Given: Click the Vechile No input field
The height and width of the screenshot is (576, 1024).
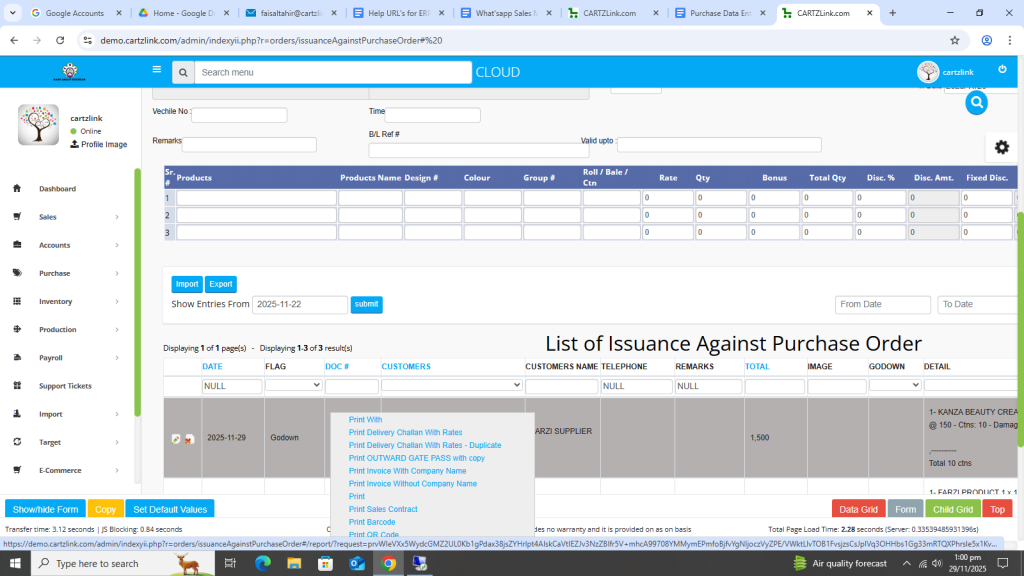Looking at the screenshot, I should coord(239,115).
